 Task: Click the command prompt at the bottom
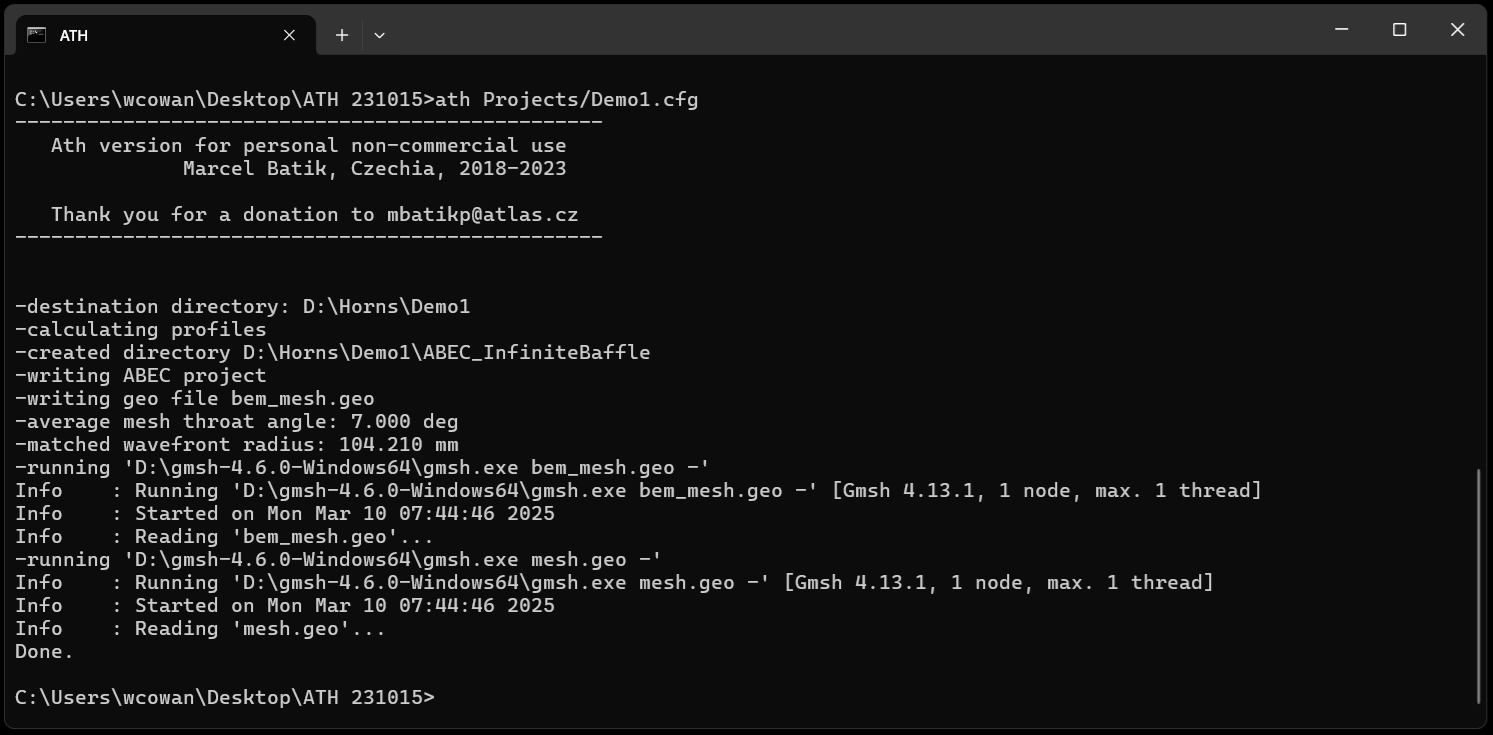225,697
